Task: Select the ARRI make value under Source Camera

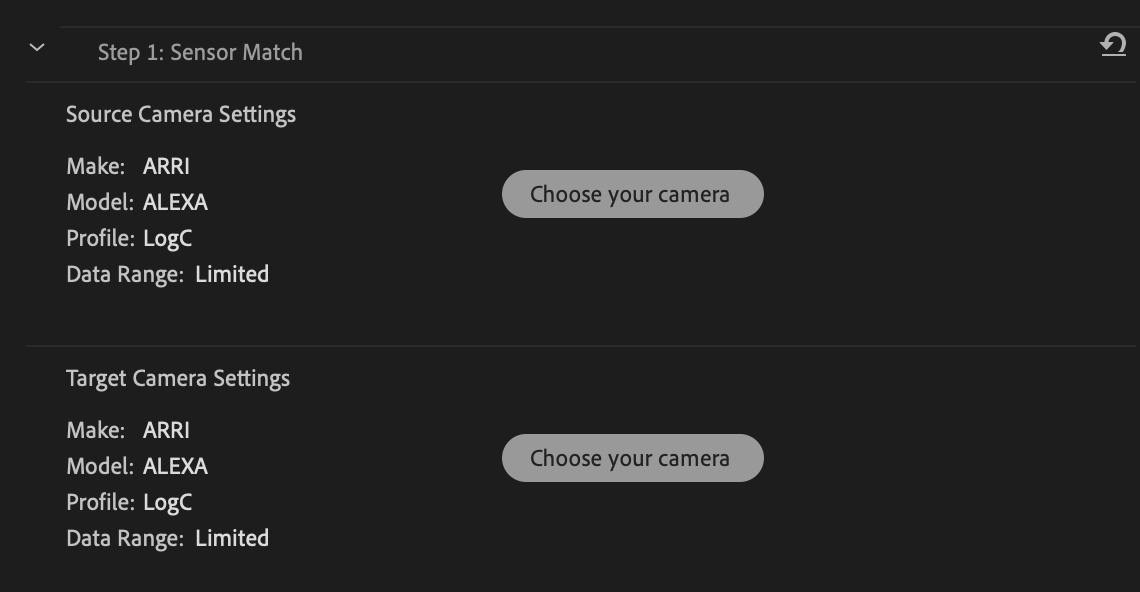Action: (x=166, y=167)
